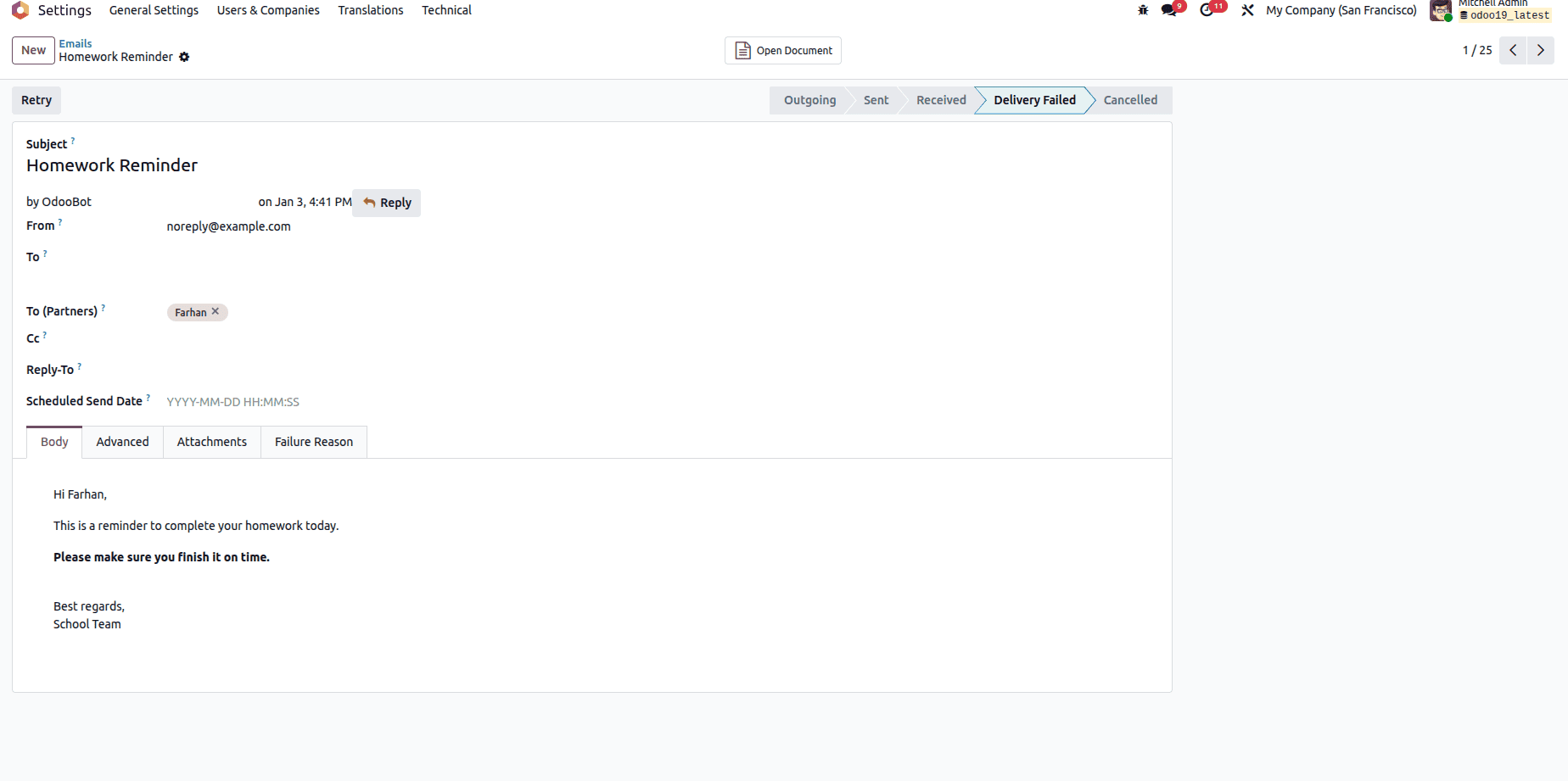Click the gear icon beside Homework Reminder
1568x781 pixels.
click(184, 57)
